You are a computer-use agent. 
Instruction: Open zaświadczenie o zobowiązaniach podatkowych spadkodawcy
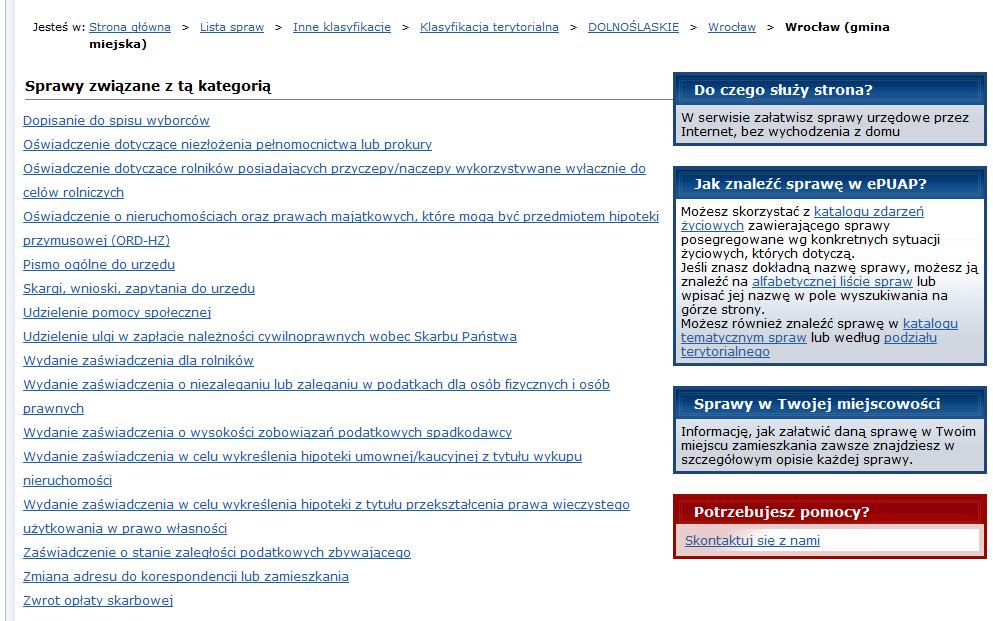(268, 433)
